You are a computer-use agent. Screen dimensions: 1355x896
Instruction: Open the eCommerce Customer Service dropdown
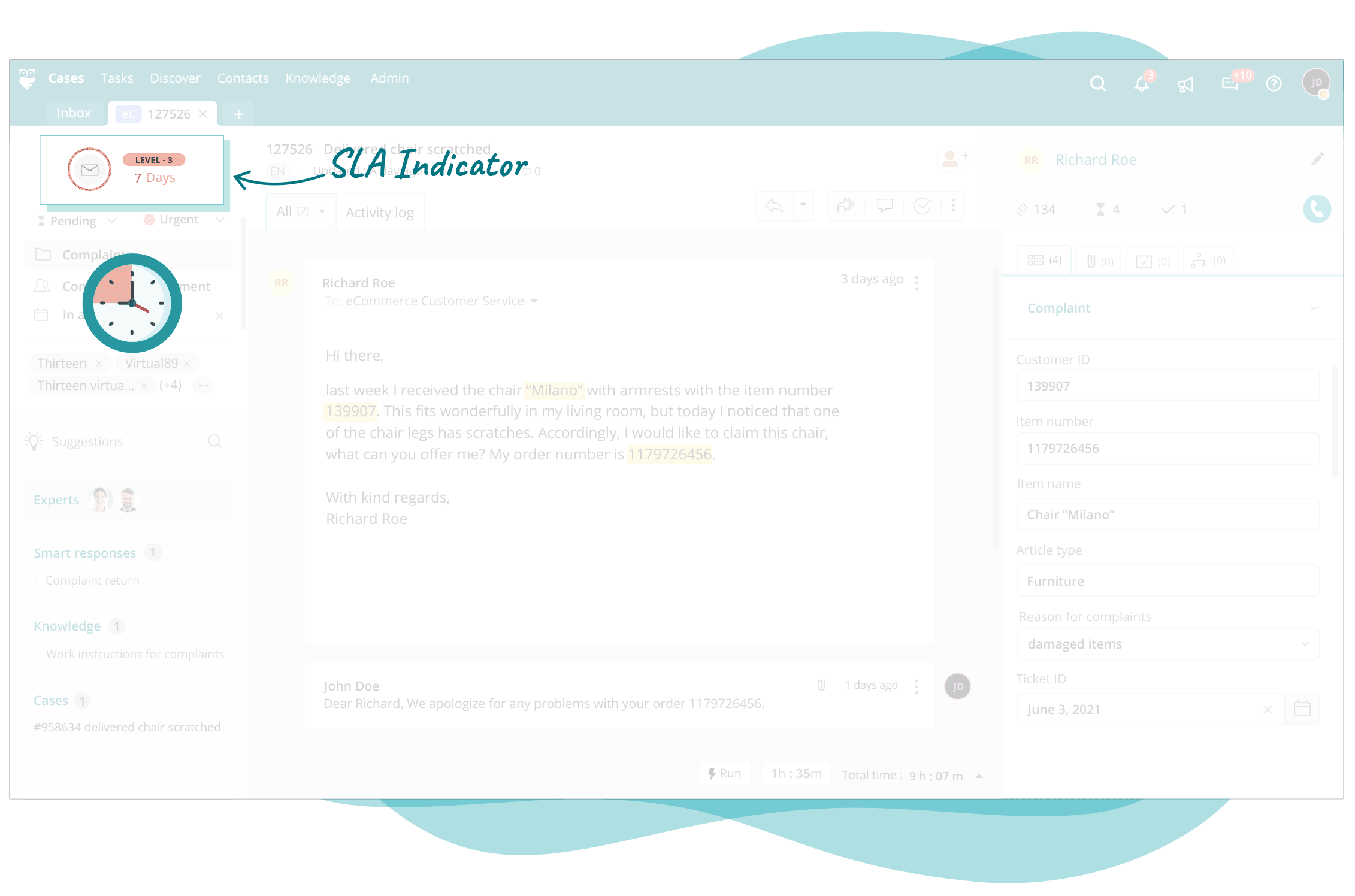coord(535,301)
